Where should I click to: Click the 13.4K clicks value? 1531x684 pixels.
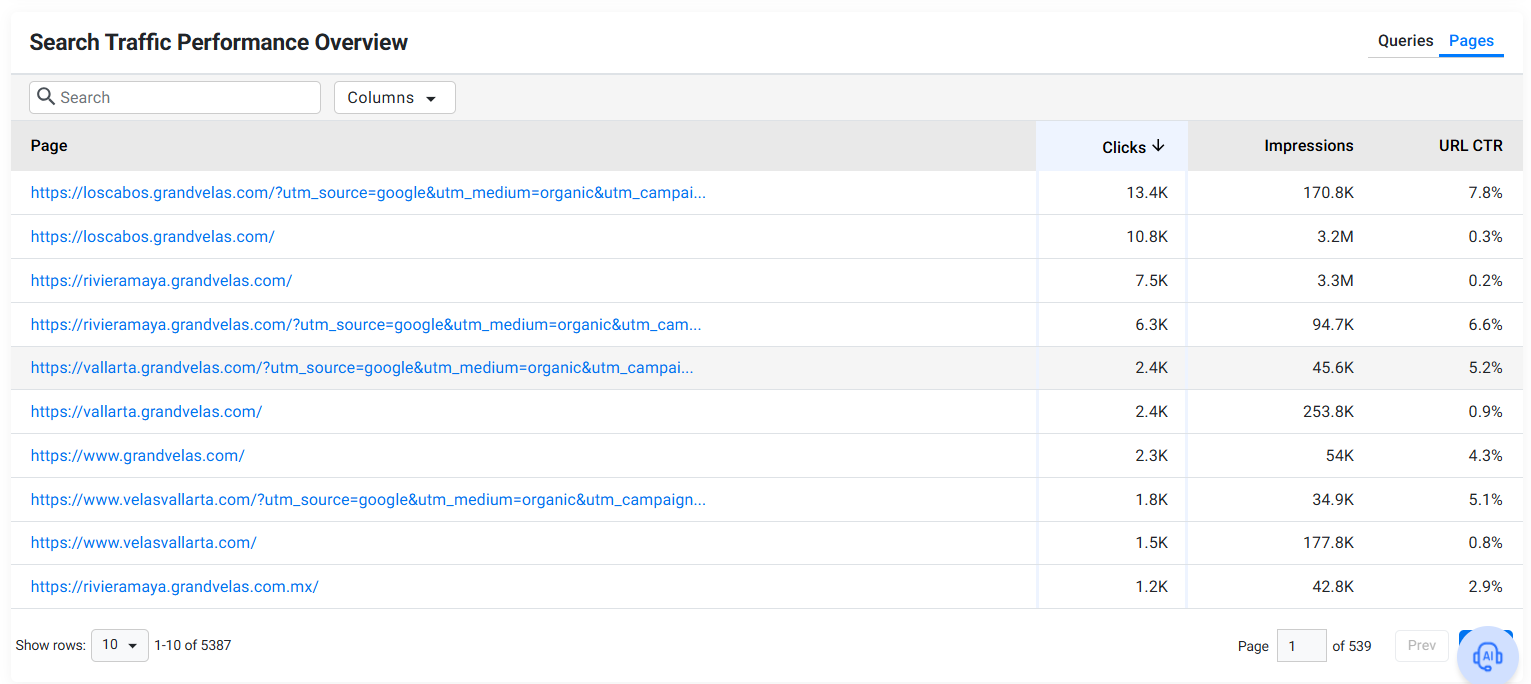(1147, 193)
